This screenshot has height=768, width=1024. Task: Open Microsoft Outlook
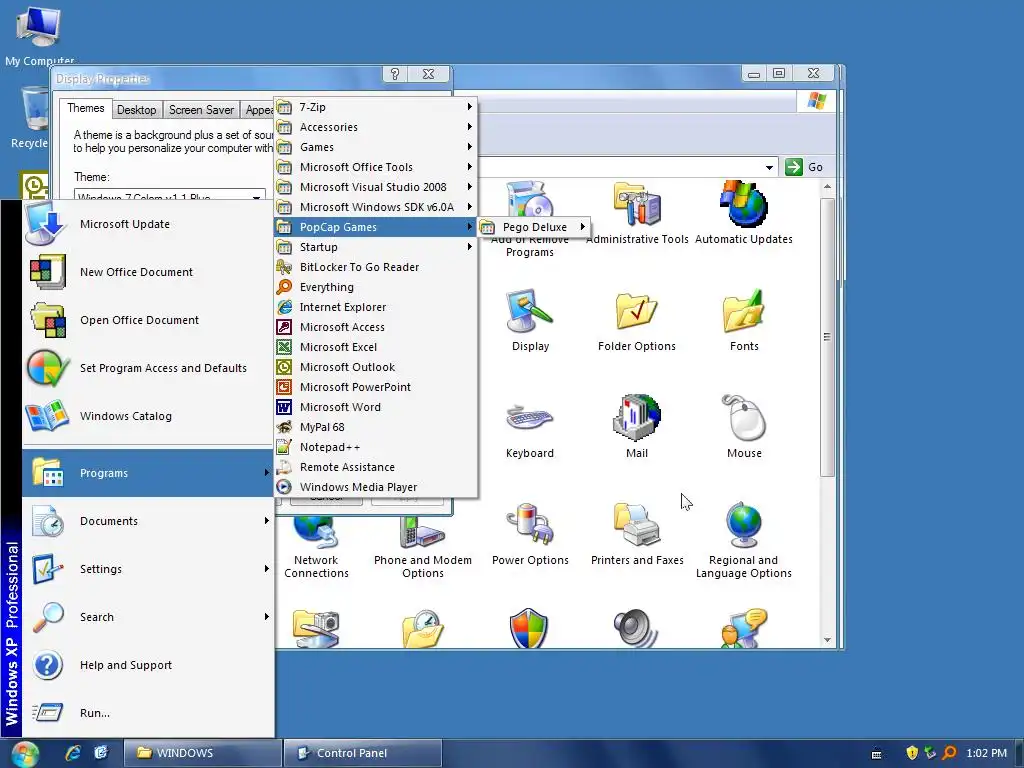[376, 367]
